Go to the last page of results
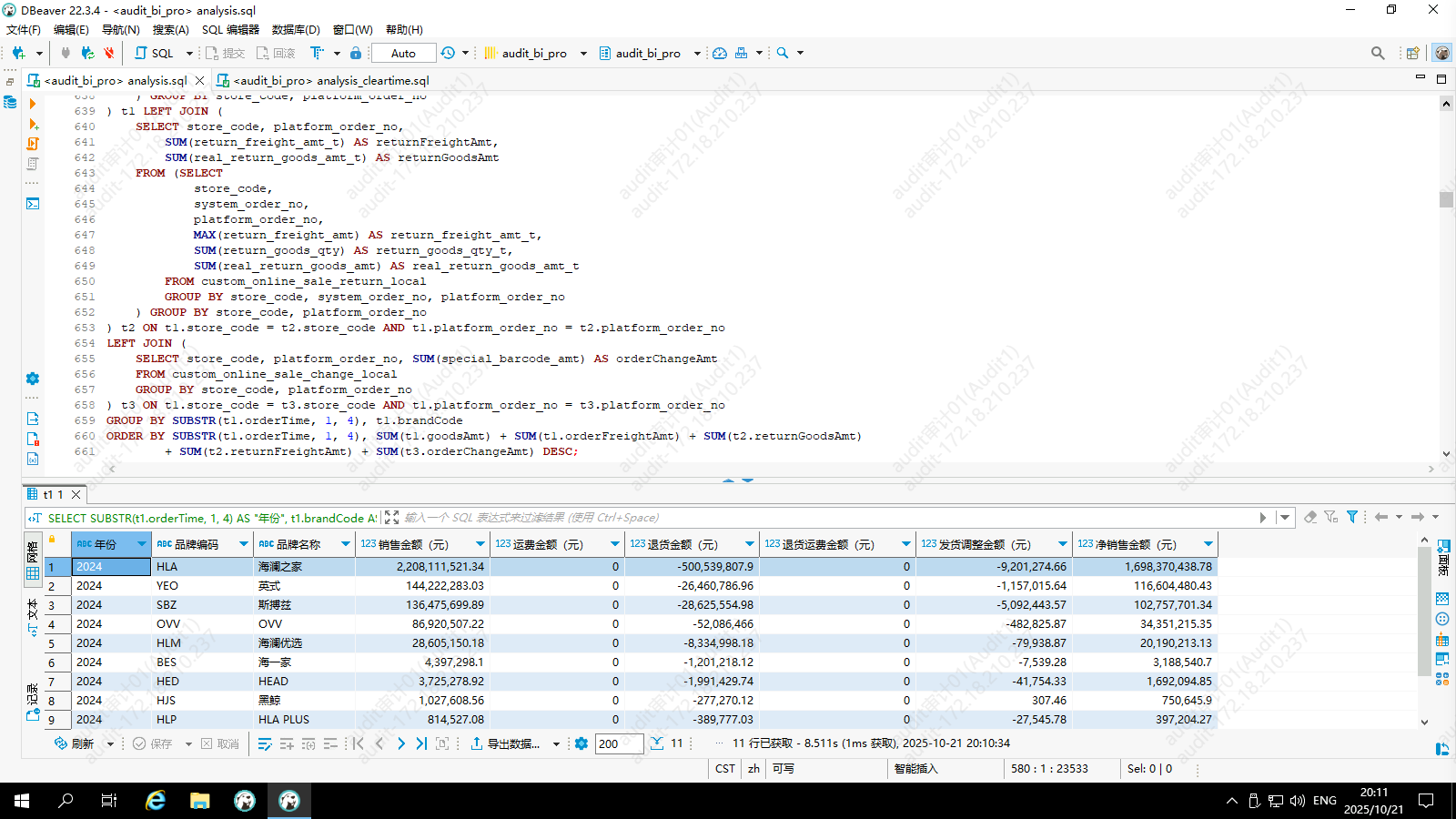Screen dimensions: 1456x819 click(421, 743)
